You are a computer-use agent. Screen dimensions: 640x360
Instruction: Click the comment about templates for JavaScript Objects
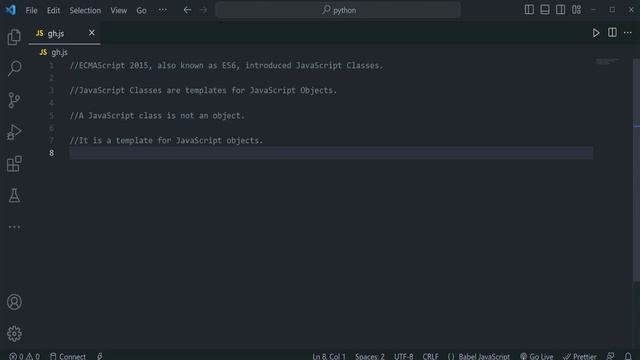point(203,90)
